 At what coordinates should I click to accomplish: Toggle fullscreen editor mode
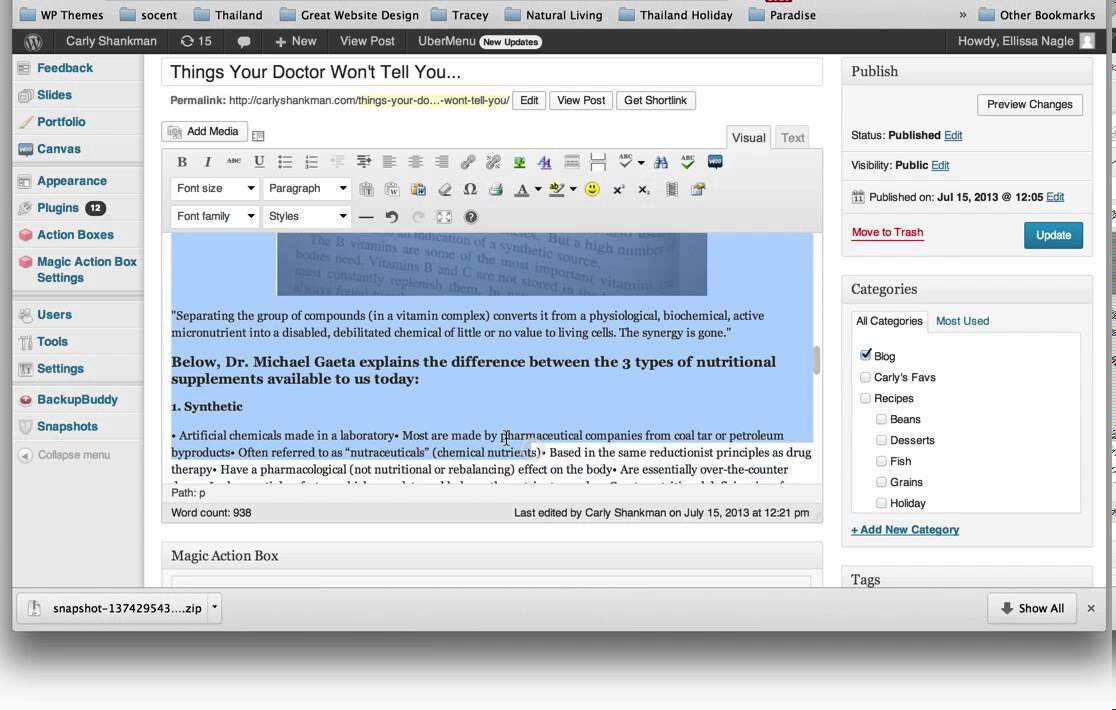pyautogui.click(x=444, y=217)
